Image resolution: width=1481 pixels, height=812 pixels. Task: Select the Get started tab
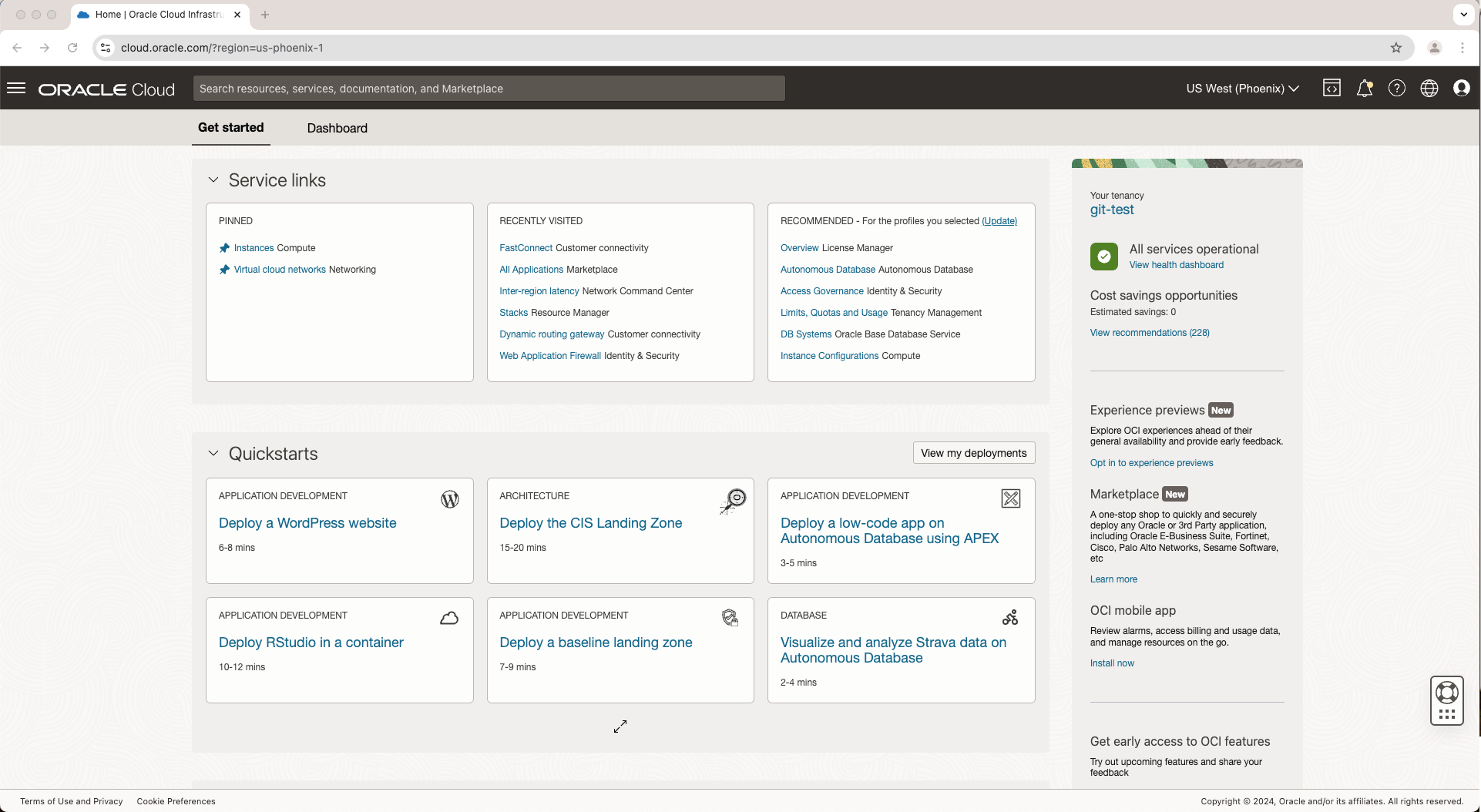click(x=230, y=128)
